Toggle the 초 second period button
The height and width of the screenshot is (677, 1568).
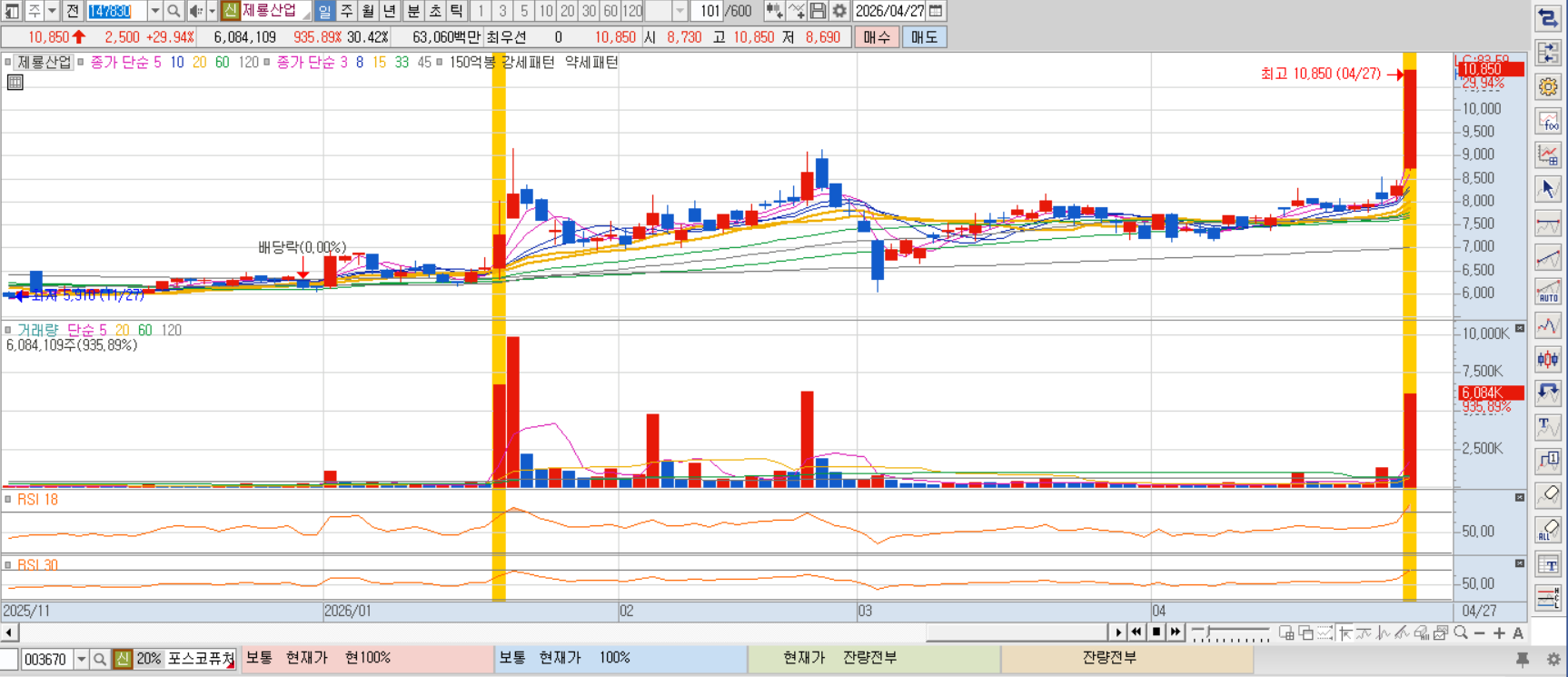[x=435, y=11]
